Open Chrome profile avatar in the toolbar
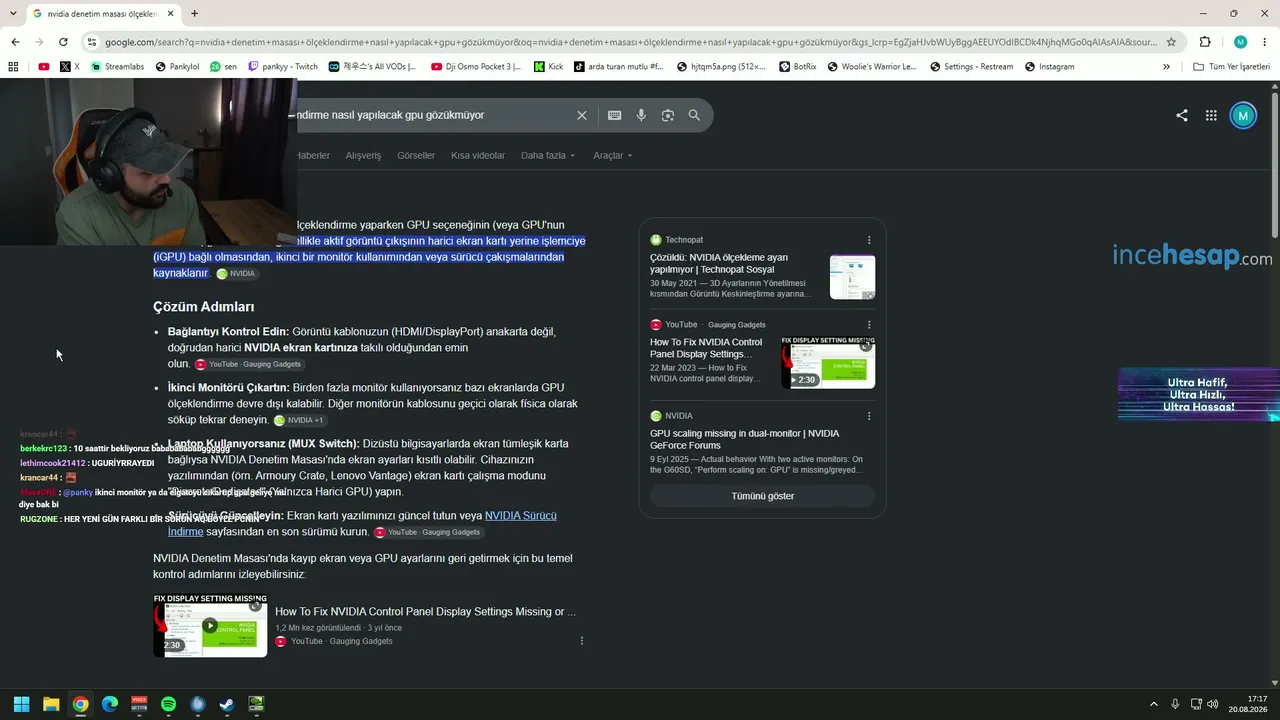This screenshot has height=720, width=1280. [1240, 42]
